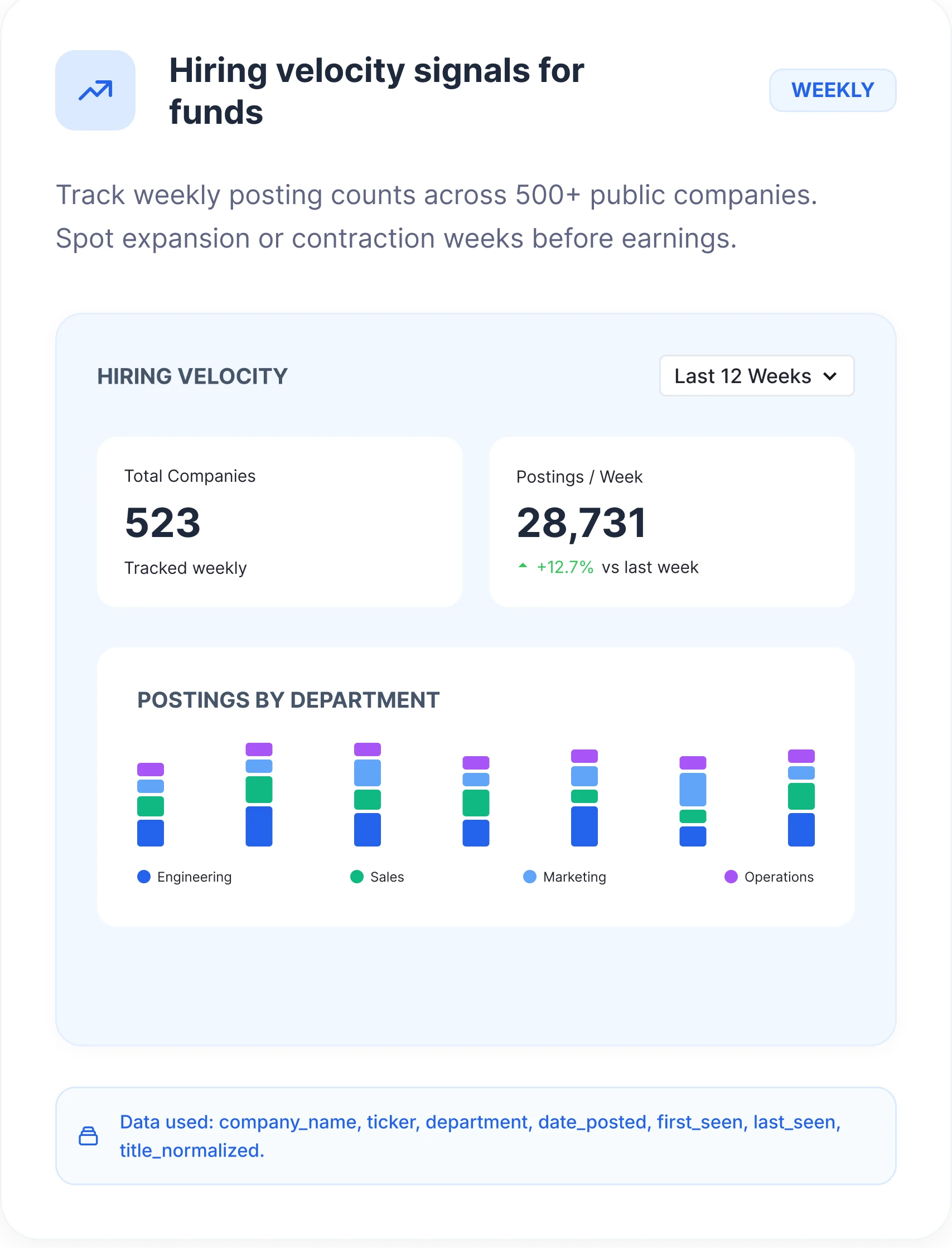
Task: Select the Marketing legend label
Action: tap(574, 877)
